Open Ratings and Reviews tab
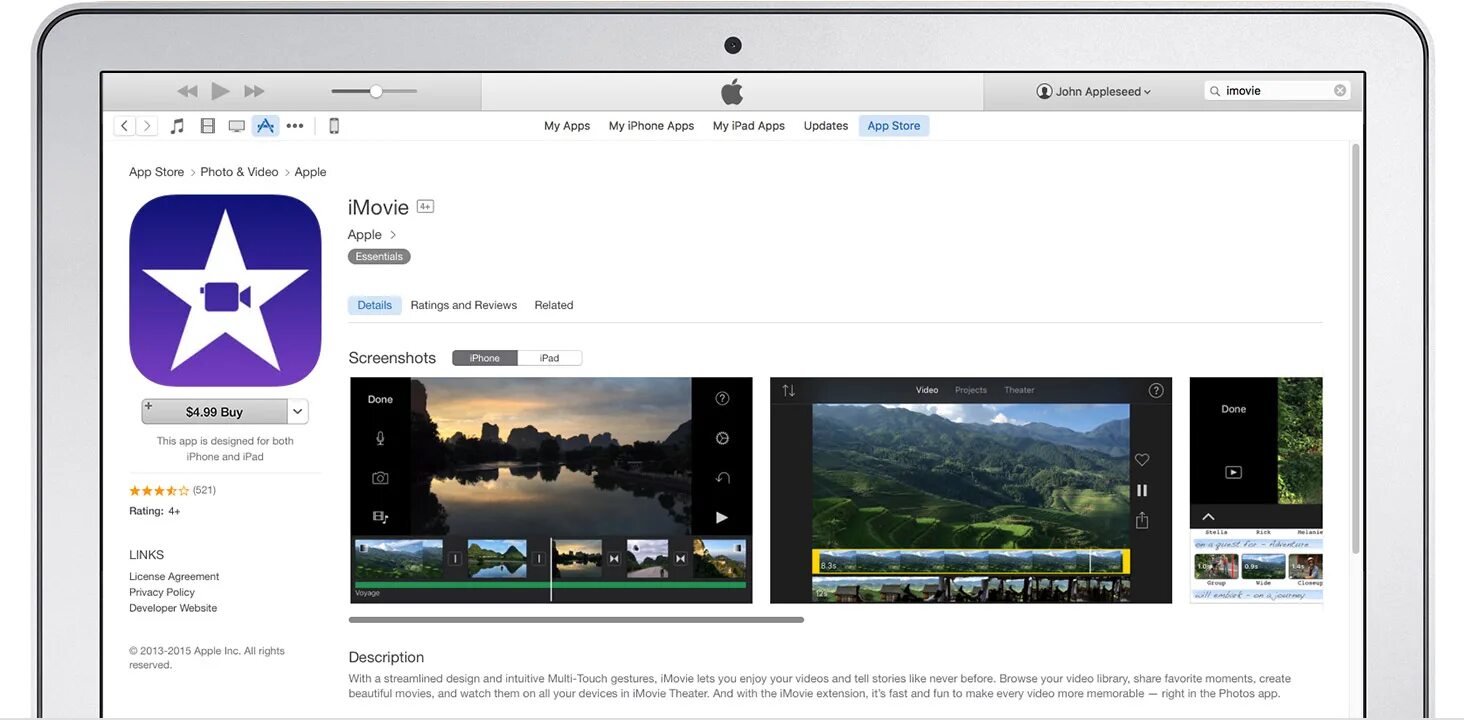1464x720 pixels. (463, 305)
